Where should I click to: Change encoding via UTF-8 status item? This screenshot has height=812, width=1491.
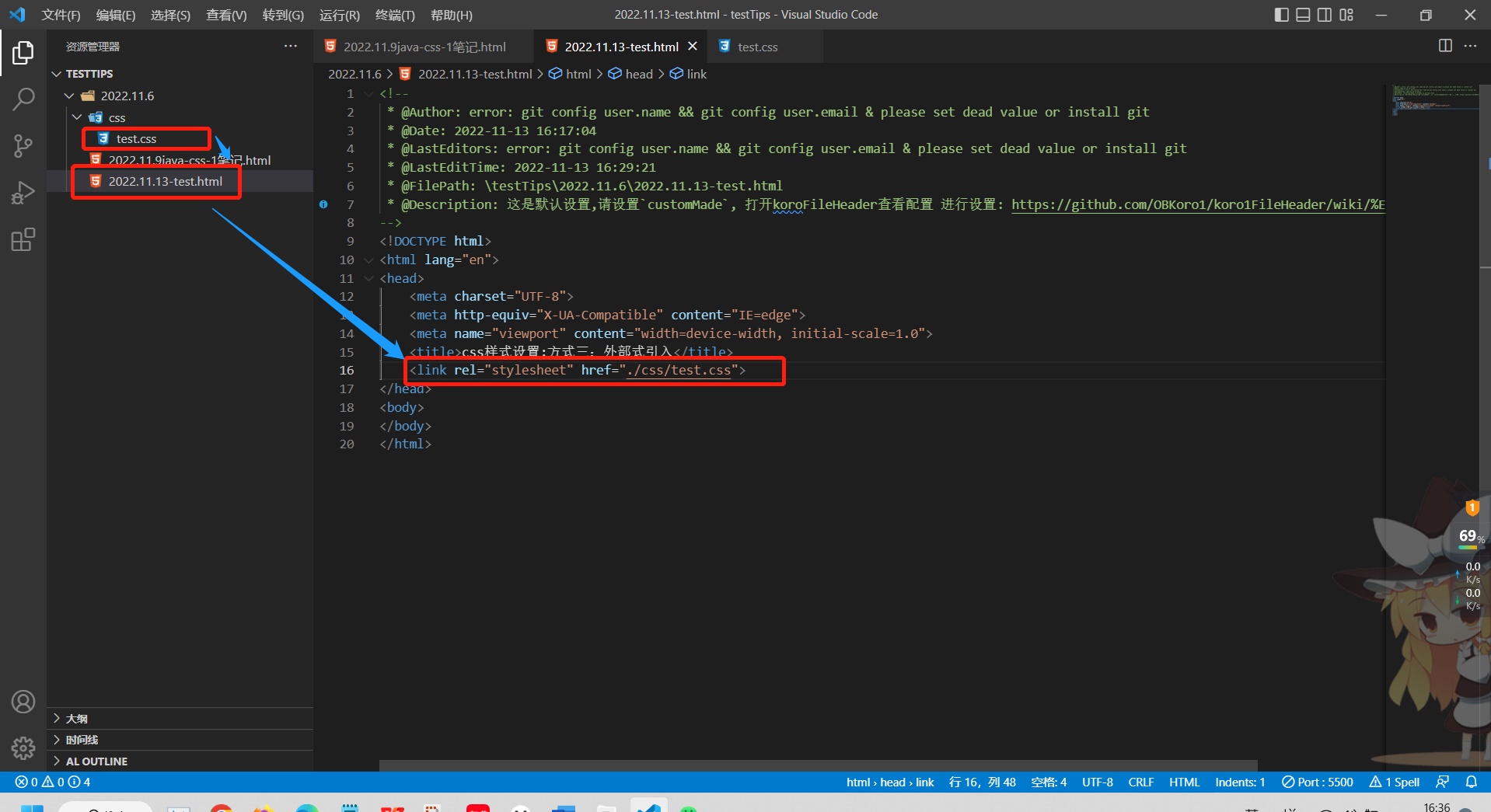pos(1097,782)
